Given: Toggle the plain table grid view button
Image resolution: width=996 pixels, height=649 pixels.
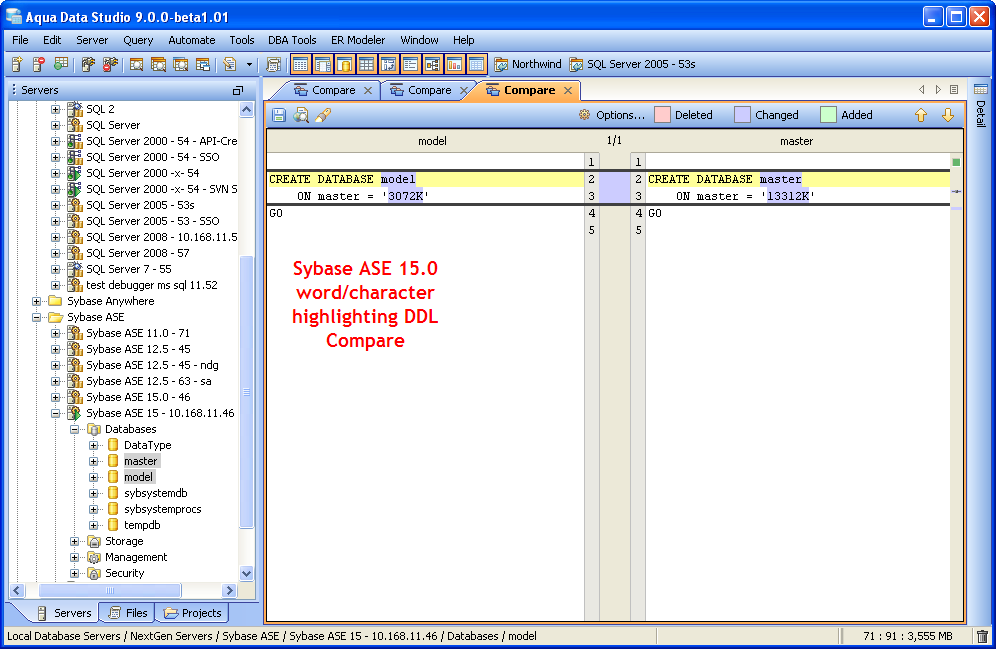Looking at the screenshot, I should [367, 64].
